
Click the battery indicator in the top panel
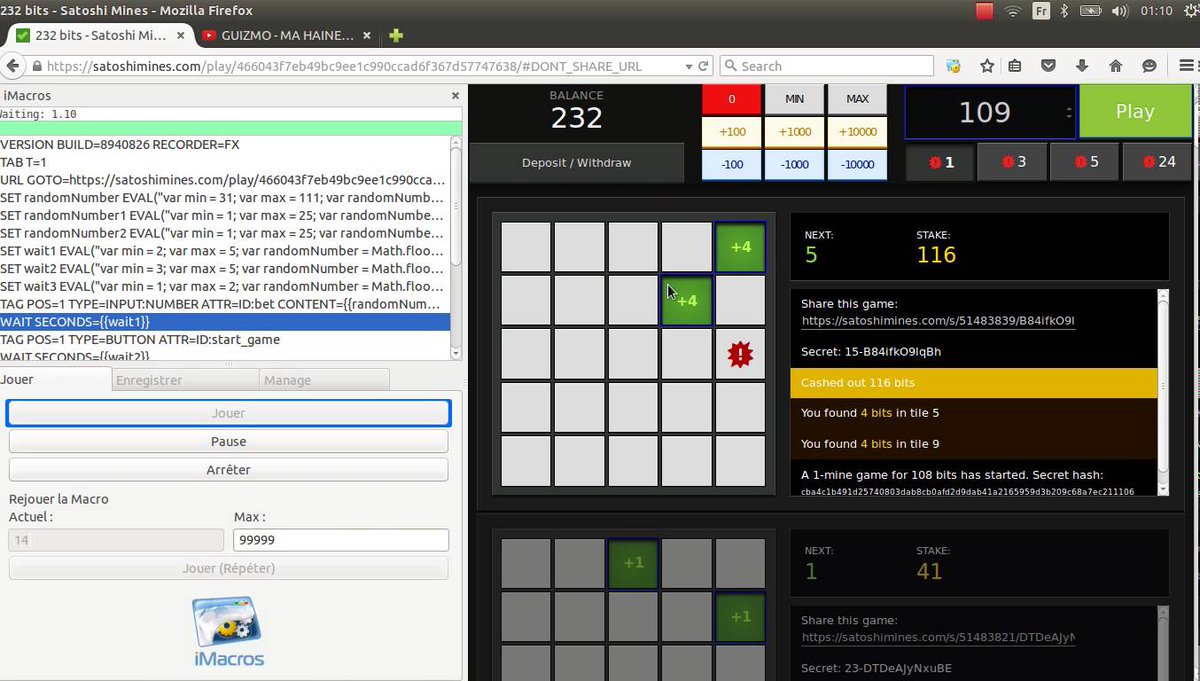(x=1090, y=11)
